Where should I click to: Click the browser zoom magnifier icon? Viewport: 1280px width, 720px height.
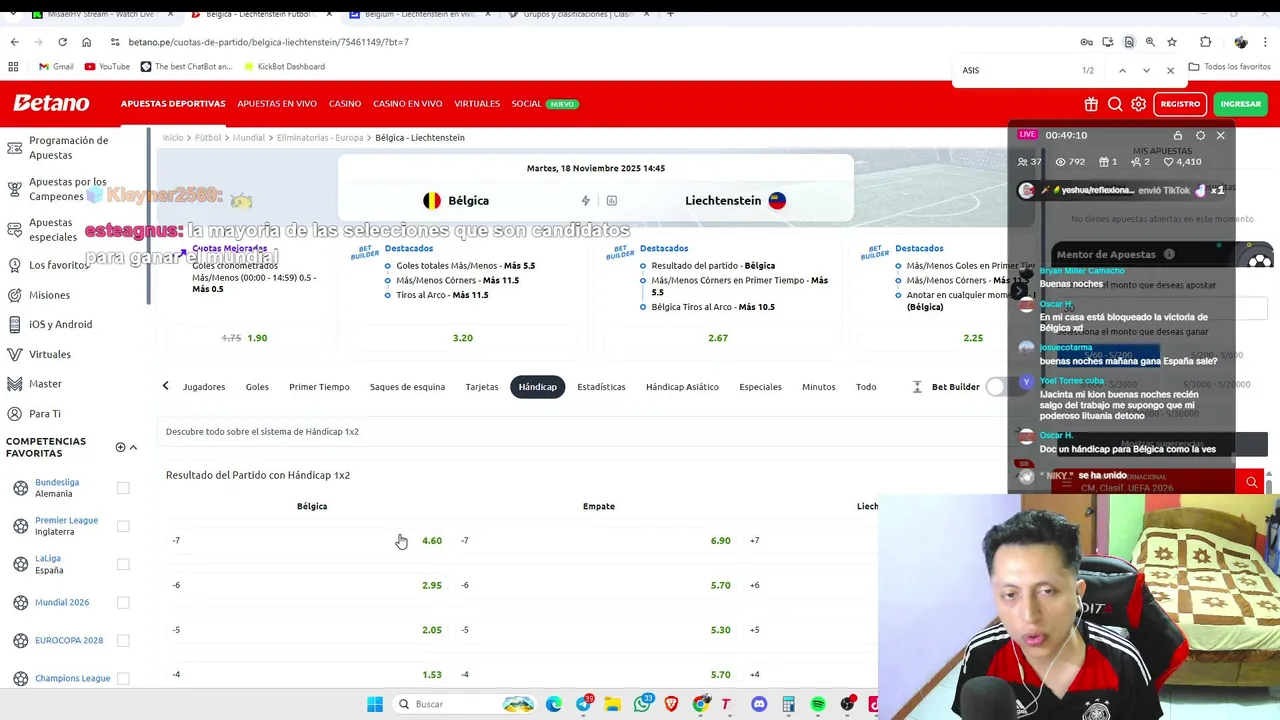[x=1150, y=42]
